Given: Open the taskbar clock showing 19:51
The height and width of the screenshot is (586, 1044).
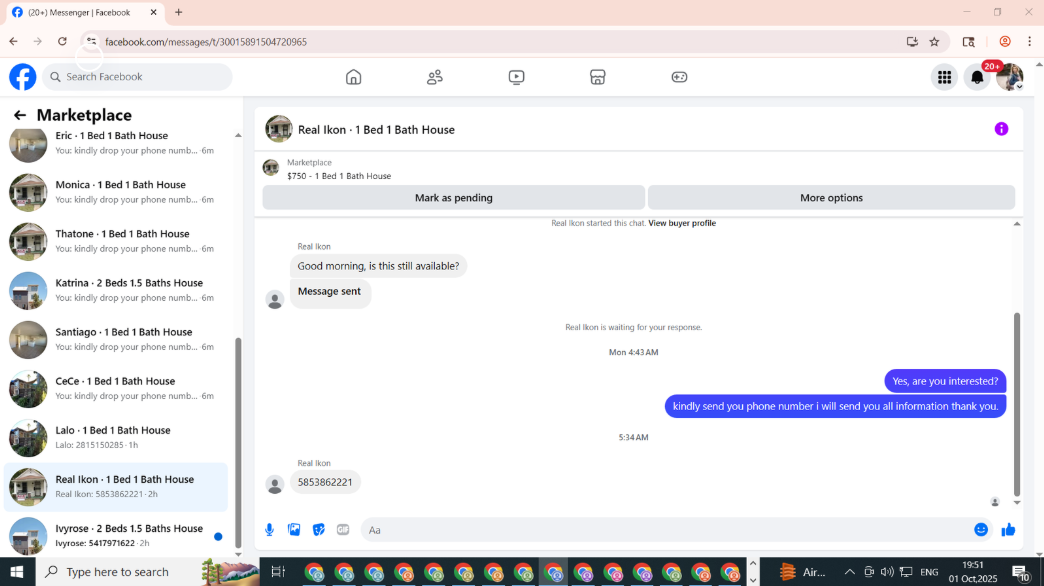Looking at the screenshot, I should tap(973, 571).
